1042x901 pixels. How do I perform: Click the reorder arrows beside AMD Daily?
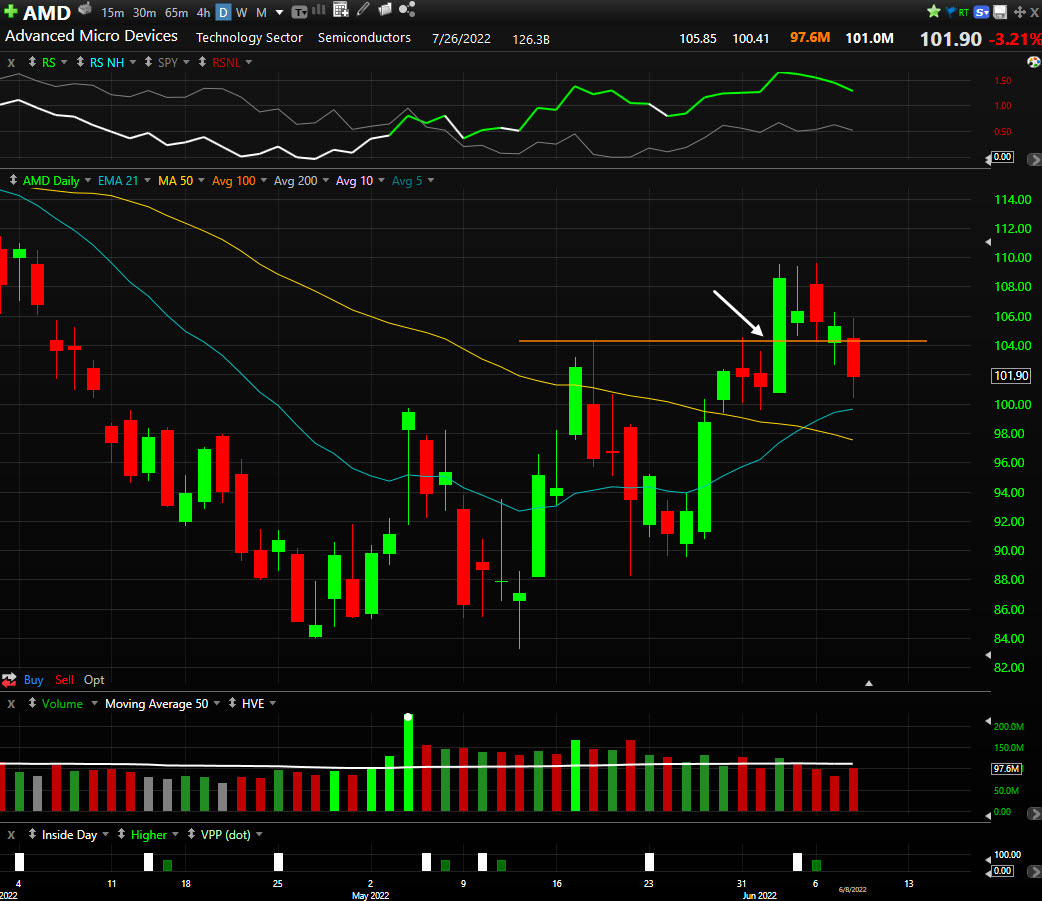click(x=13, y=180)
